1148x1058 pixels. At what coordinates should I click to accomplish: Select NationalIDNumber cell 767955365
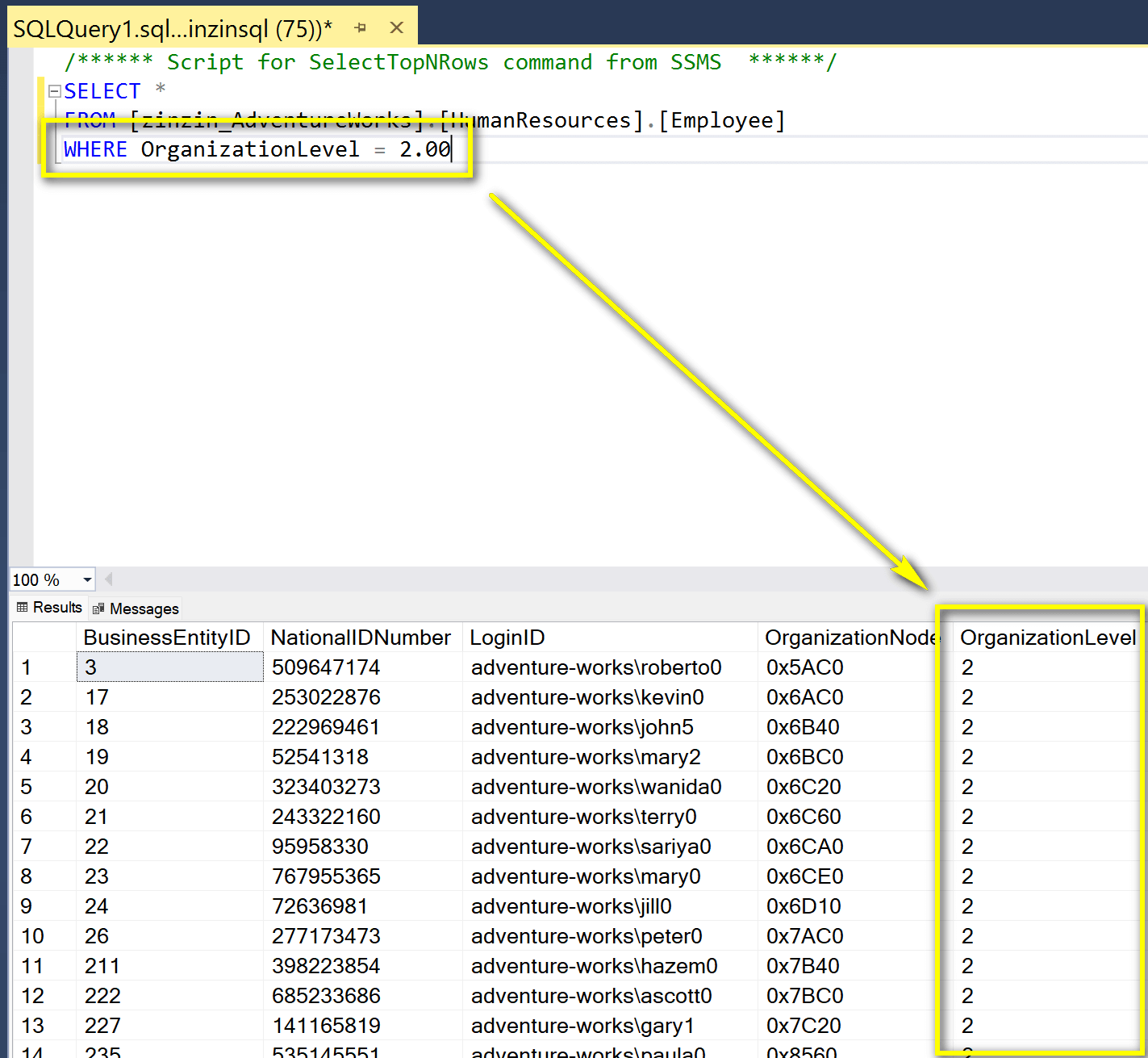[x=362, y=876]
